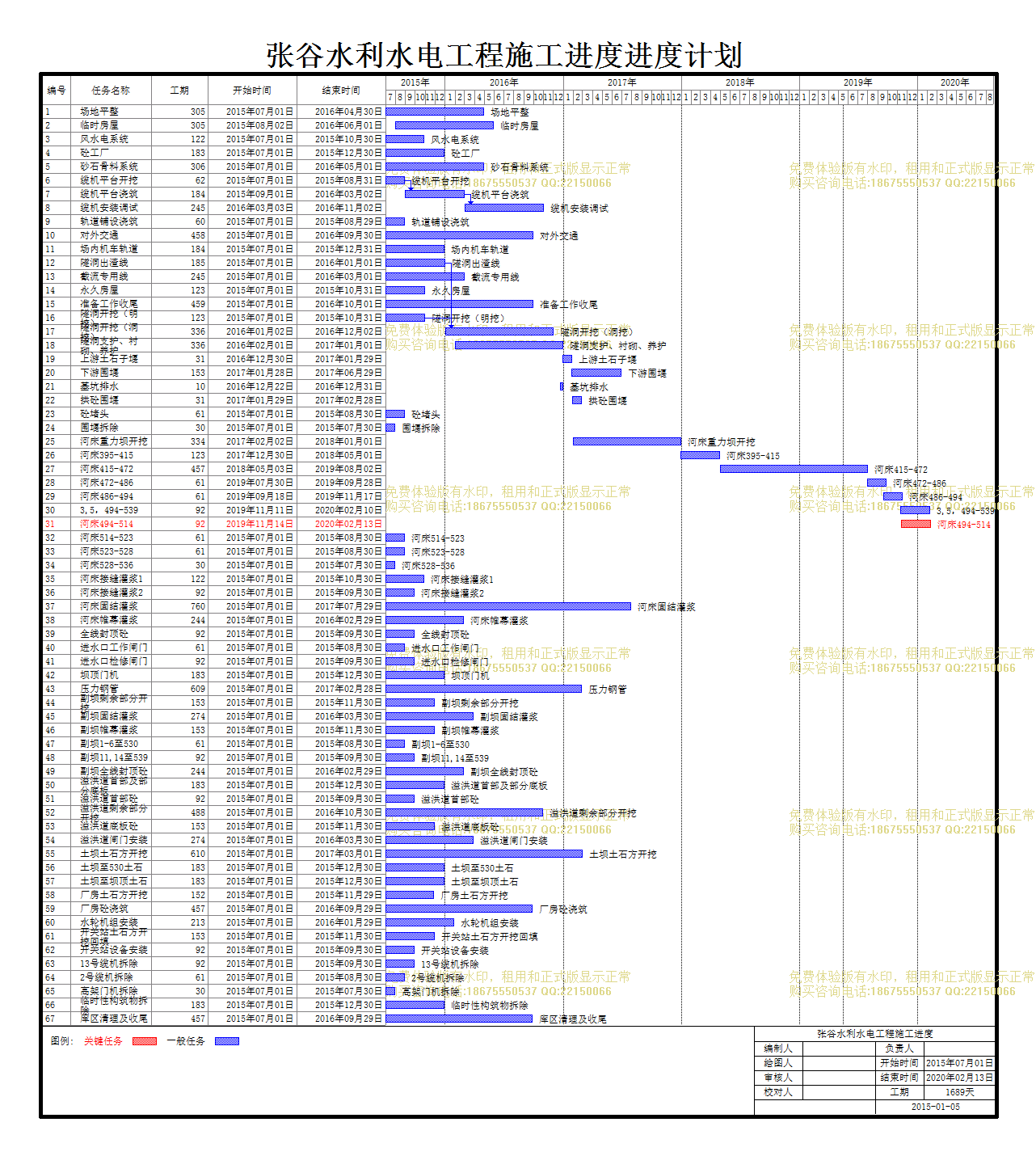
Task: Select the 2016年 label in timeline header
Action: (504, 82)
